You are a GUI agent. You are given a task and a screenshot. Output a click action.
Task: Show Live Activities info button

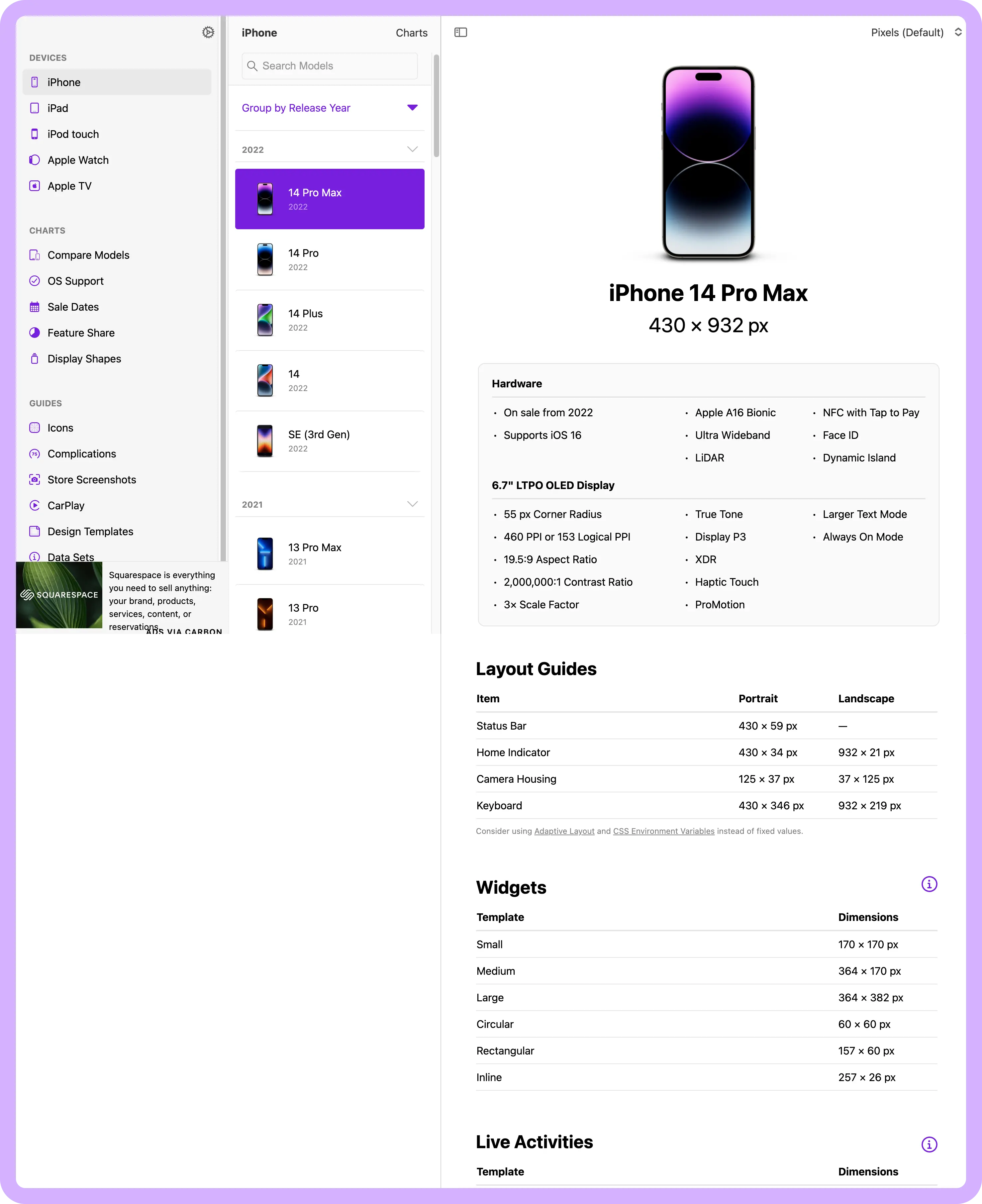pyautogui.click(x=929, y=1144)
